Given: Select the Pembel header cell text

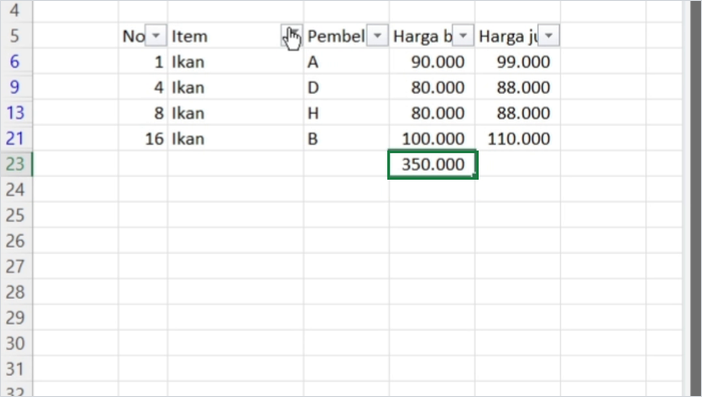Looking at the screenshot, I should pyautogui.click(x=336, y=36).
